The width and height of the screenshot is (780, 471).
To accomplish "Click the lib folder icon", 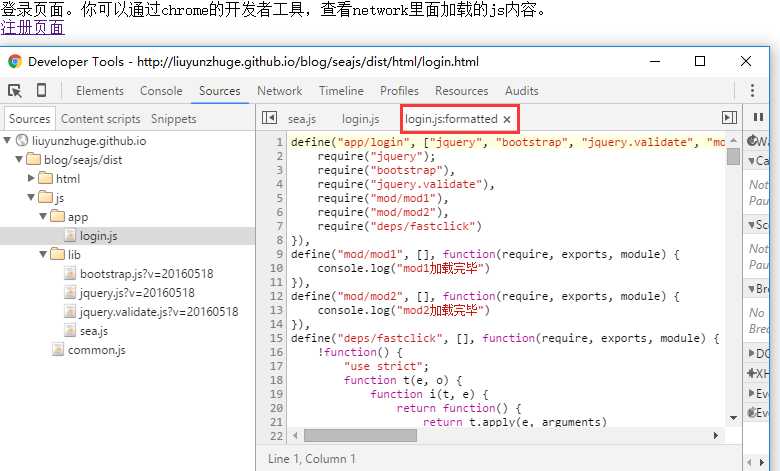I will tap(58, 254).
